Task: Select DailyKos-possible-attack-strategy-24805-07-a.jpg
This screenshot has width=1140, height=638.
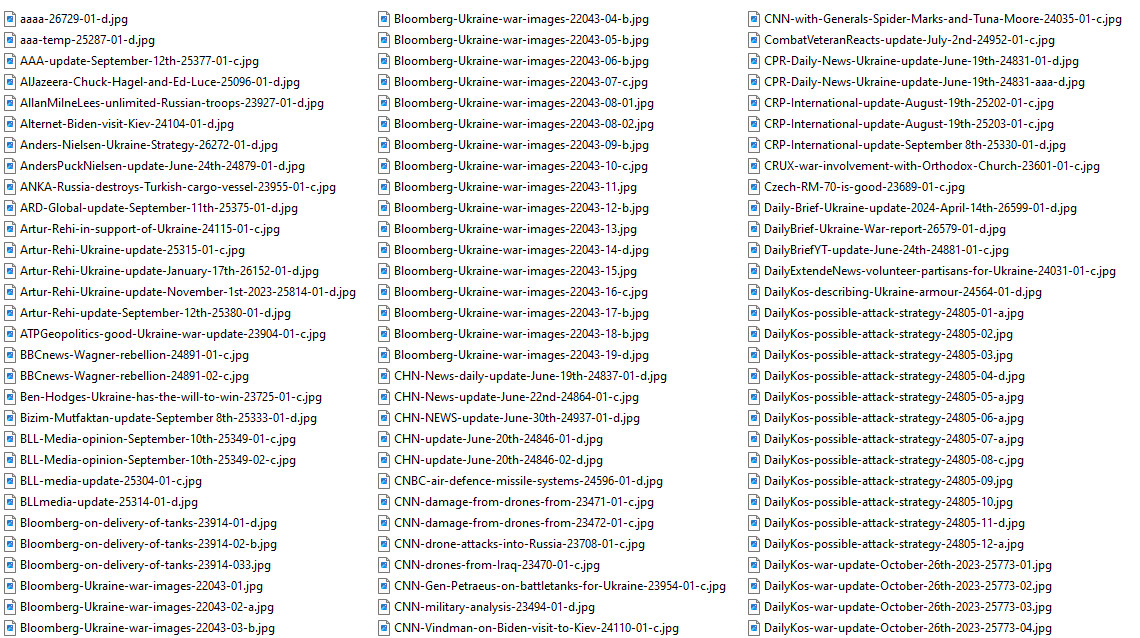Action: coord(894,440)
